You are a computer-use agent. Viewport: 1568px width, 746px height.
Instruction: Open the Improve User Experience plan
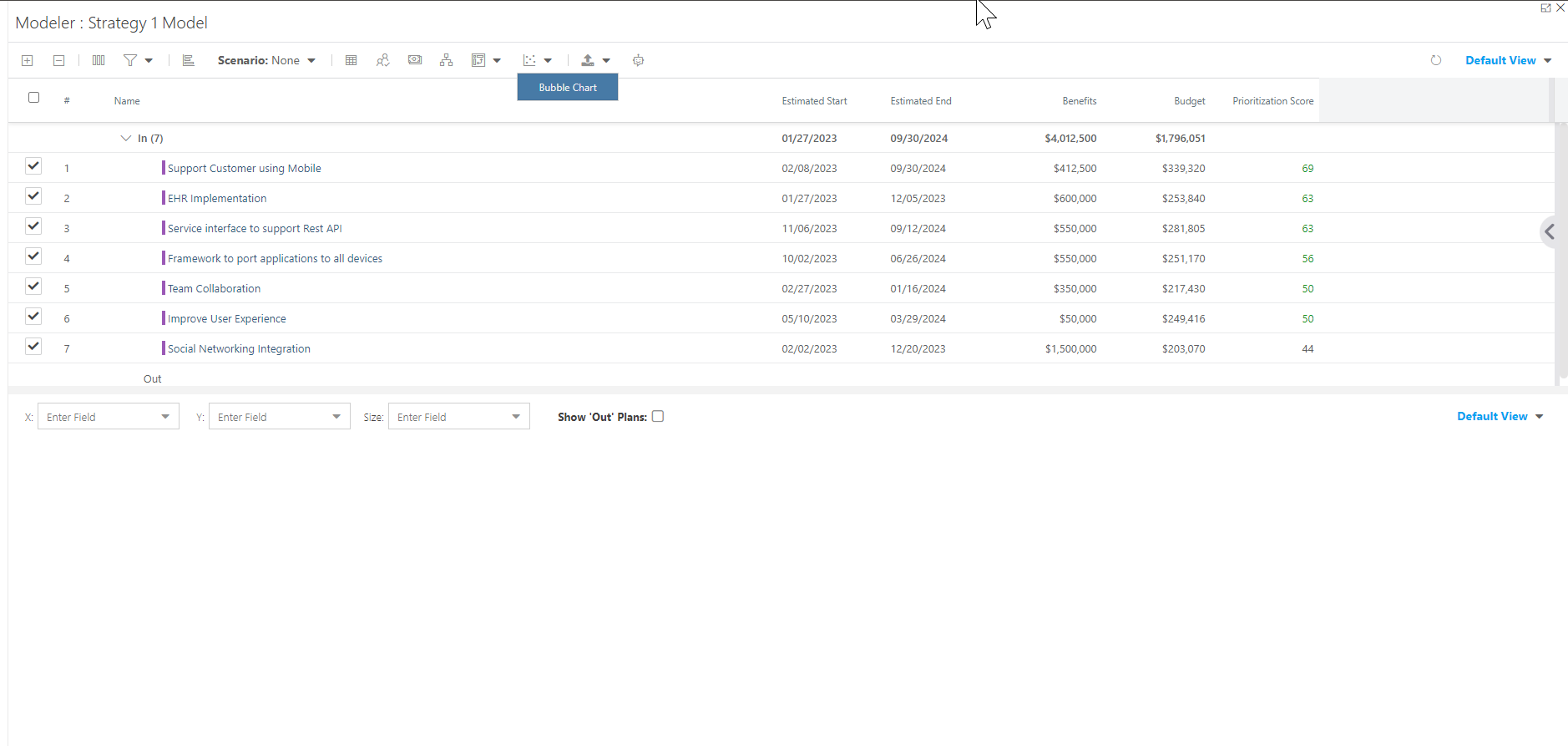click(227, 318)
